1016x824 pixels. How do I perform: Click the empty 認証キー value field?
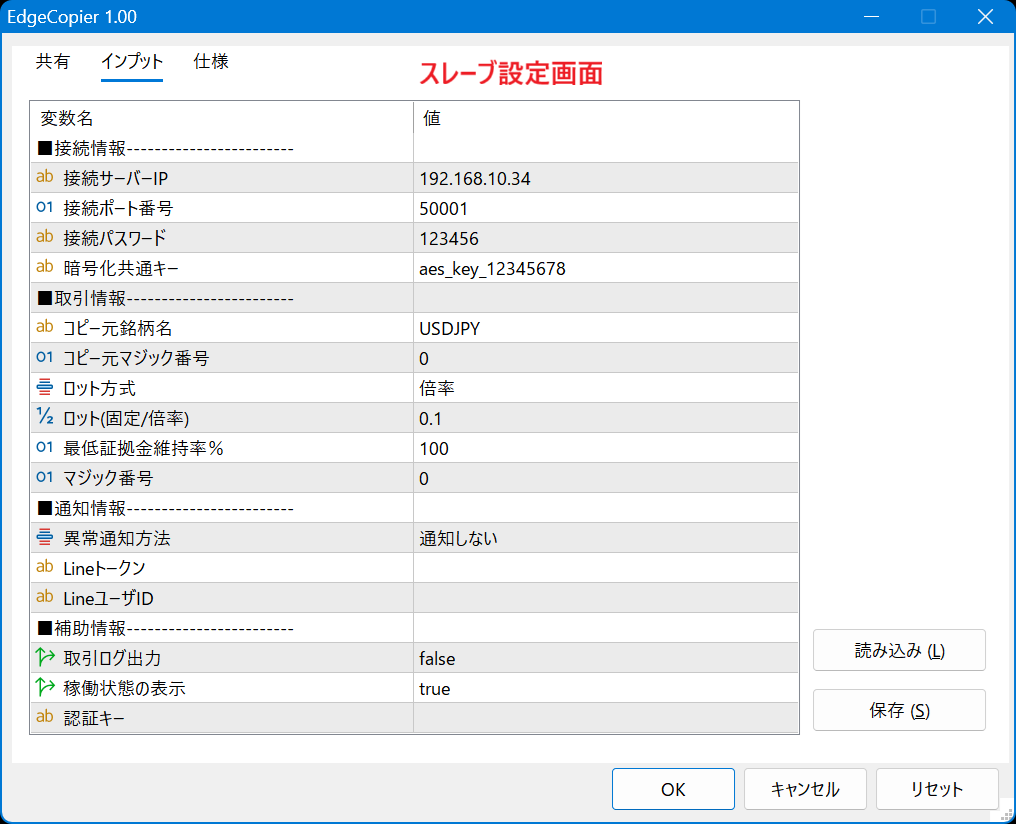pyautogui.click(x=606, y=718)
